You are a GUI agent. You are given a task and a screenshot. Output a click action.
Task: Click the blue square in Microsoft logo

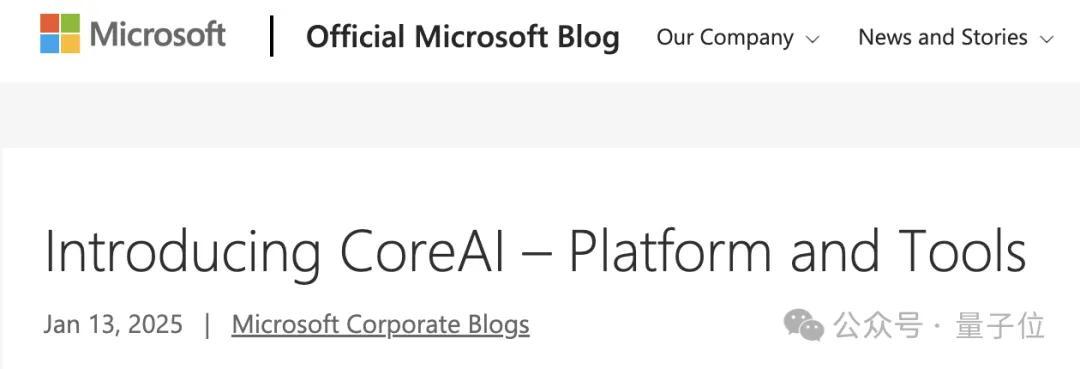(x=50, y=44)
